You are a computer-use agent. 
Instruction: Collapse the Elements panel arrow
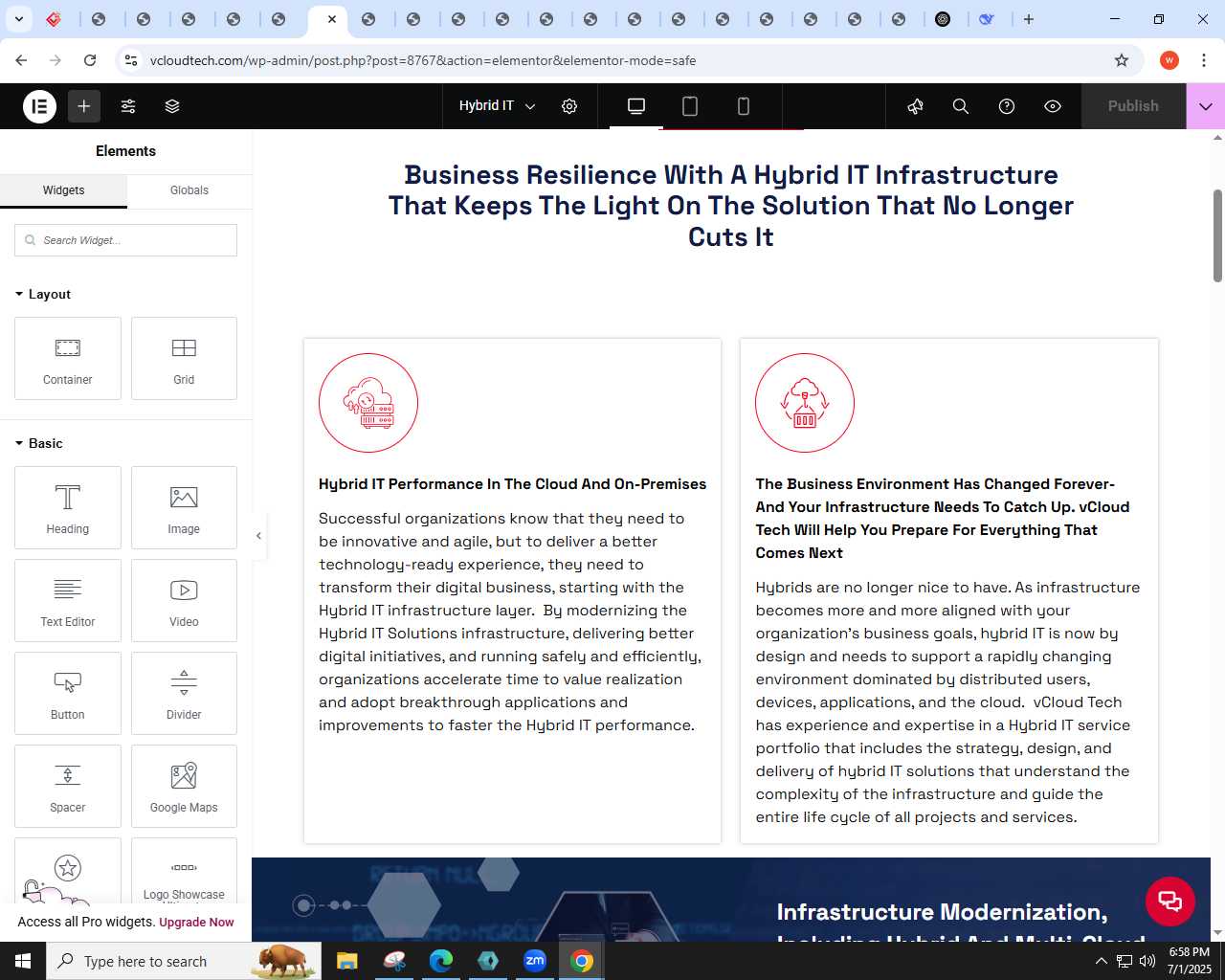[258, 536]
